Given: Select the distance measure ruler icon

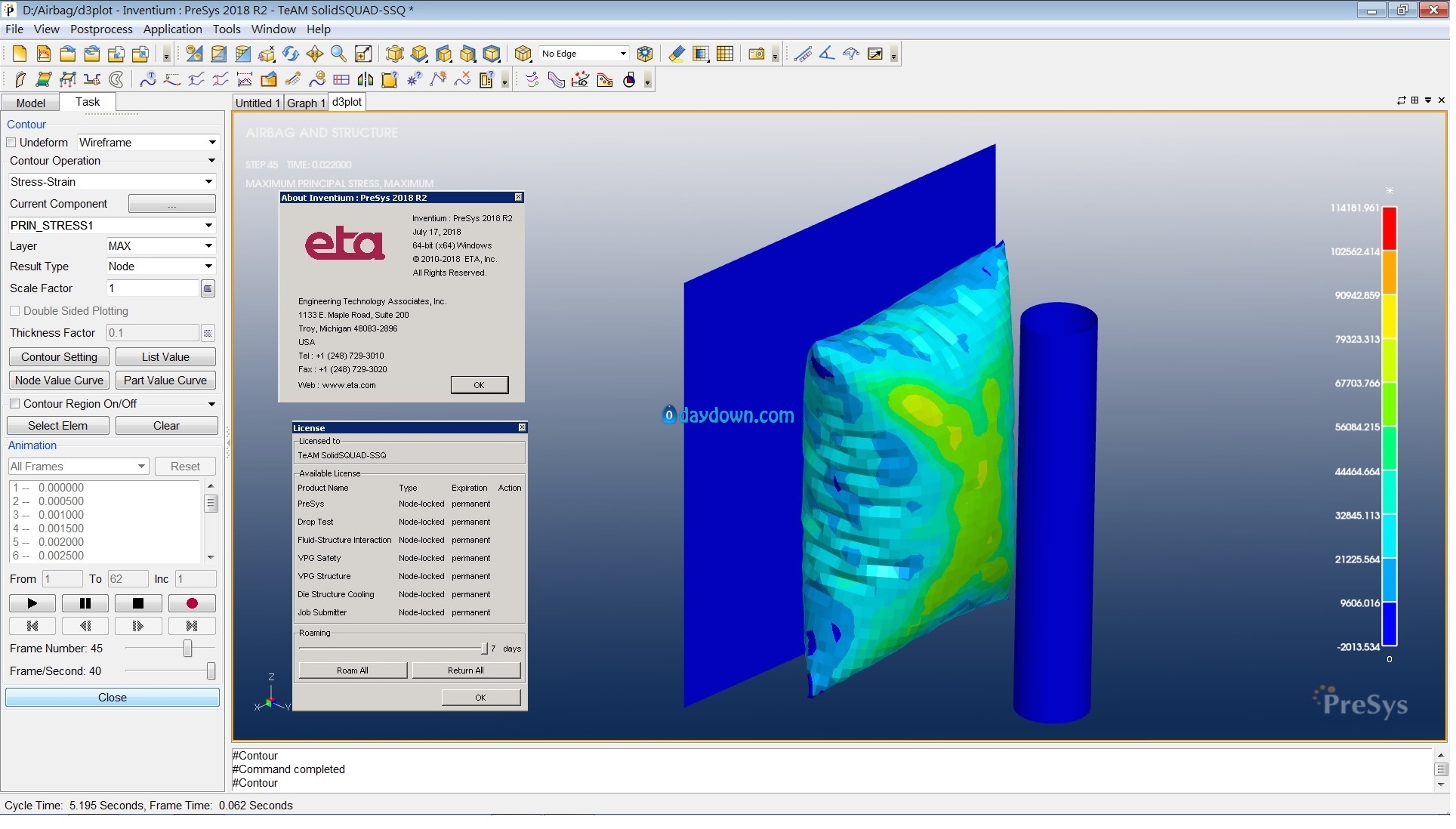Looking at the screenshot, I should [803, 54].
